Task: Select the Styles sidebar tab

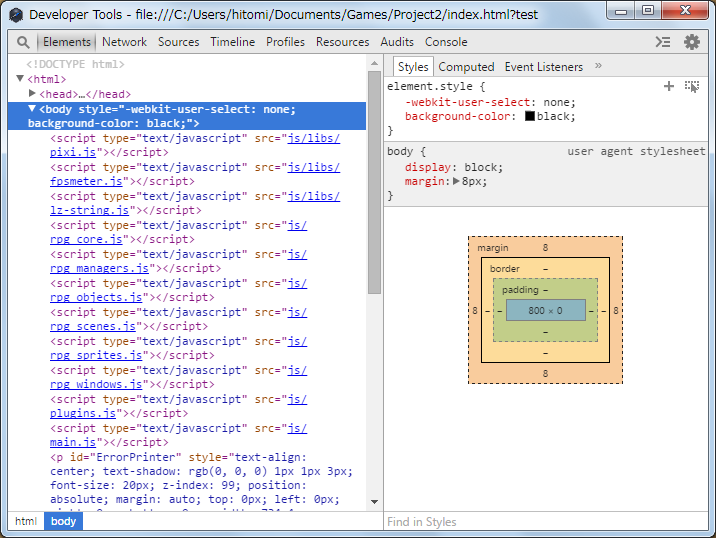Action: (413, 67)
